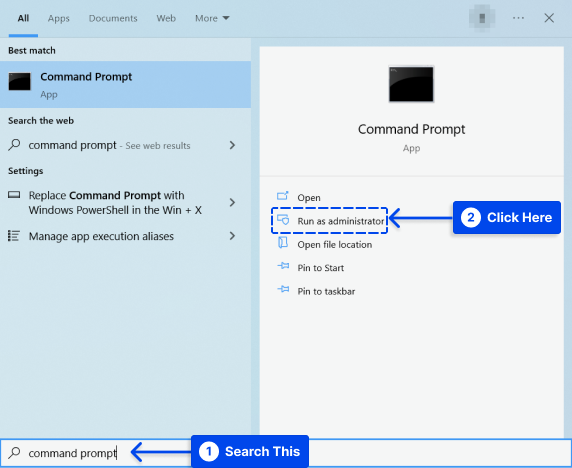Click Run as administrator
Image resolution: width=572 pixels, height=468 pixels.
click(341, 221)
